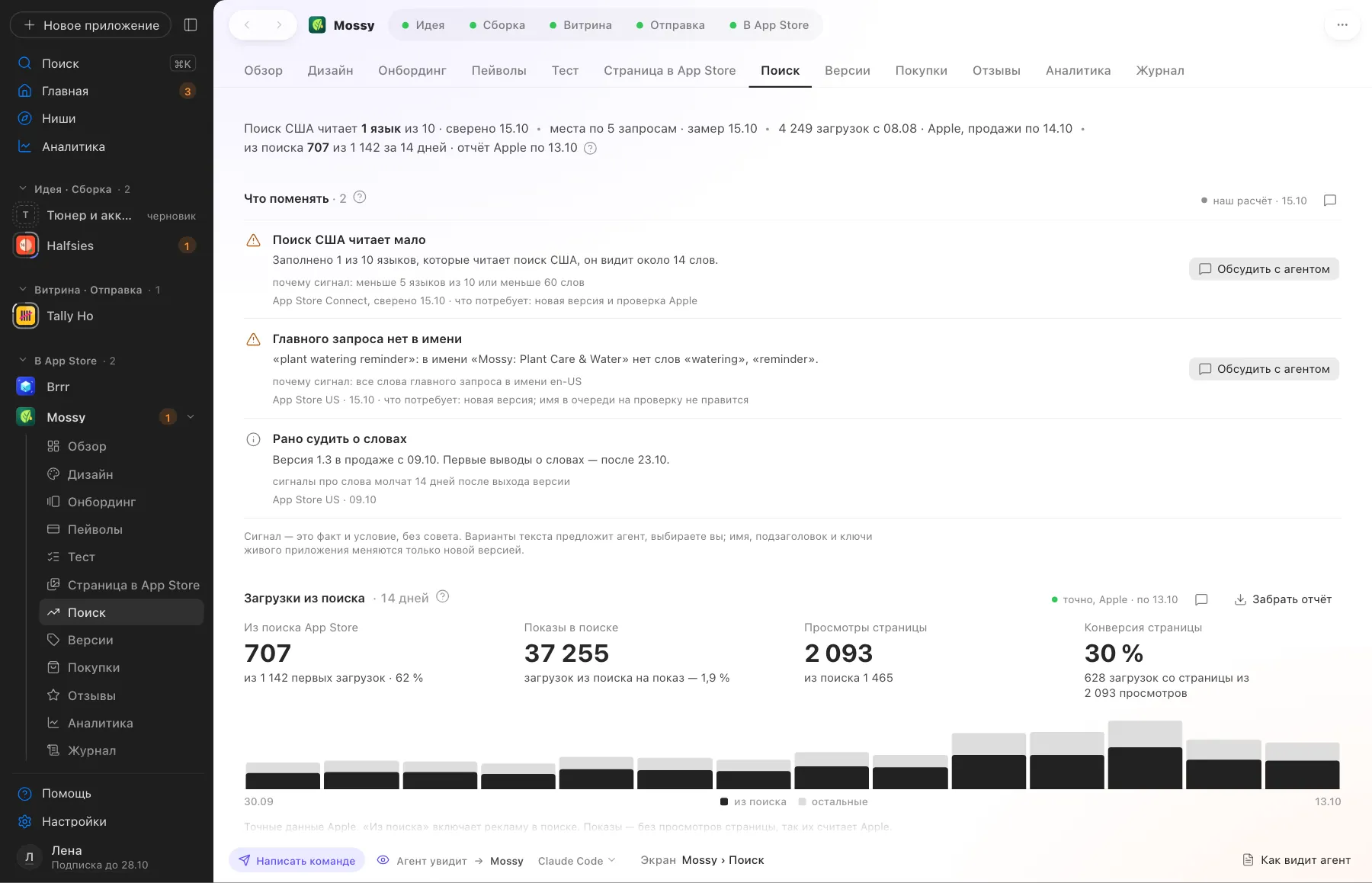This screenshot has height=883, width=1372.
Task: Open the Лена account row
Action: (x=106, y=857)
